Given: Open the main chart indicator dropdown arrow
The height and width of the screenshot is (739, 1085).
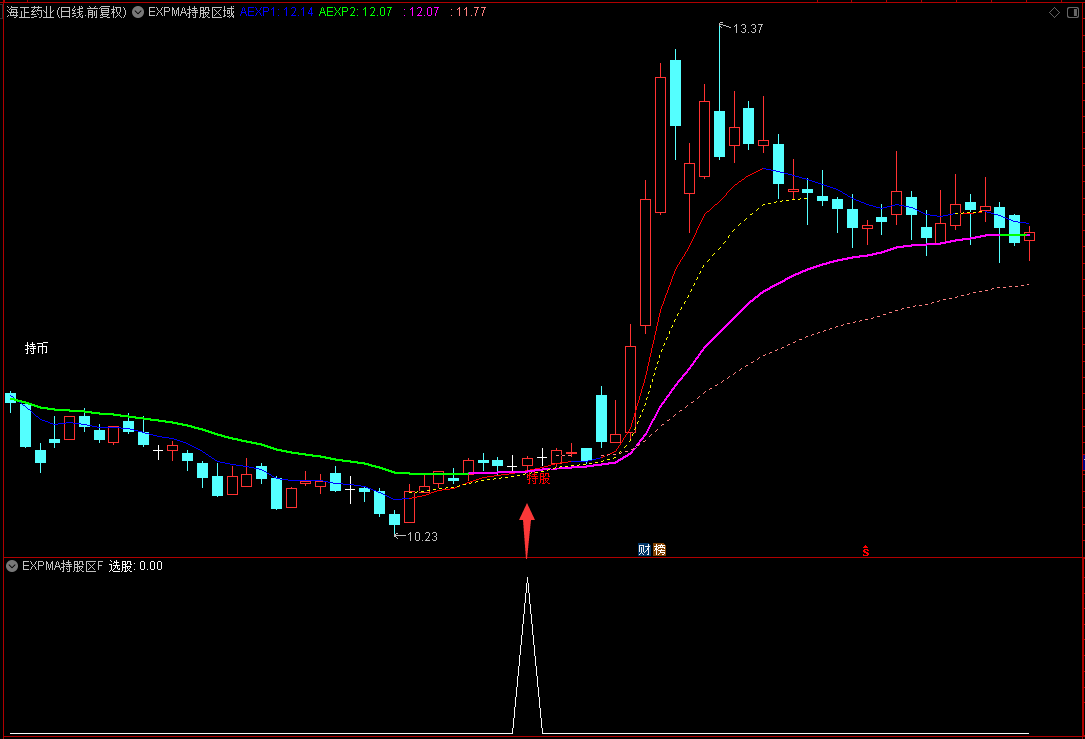Looking at the screenshot, I should tap(138, 12).
